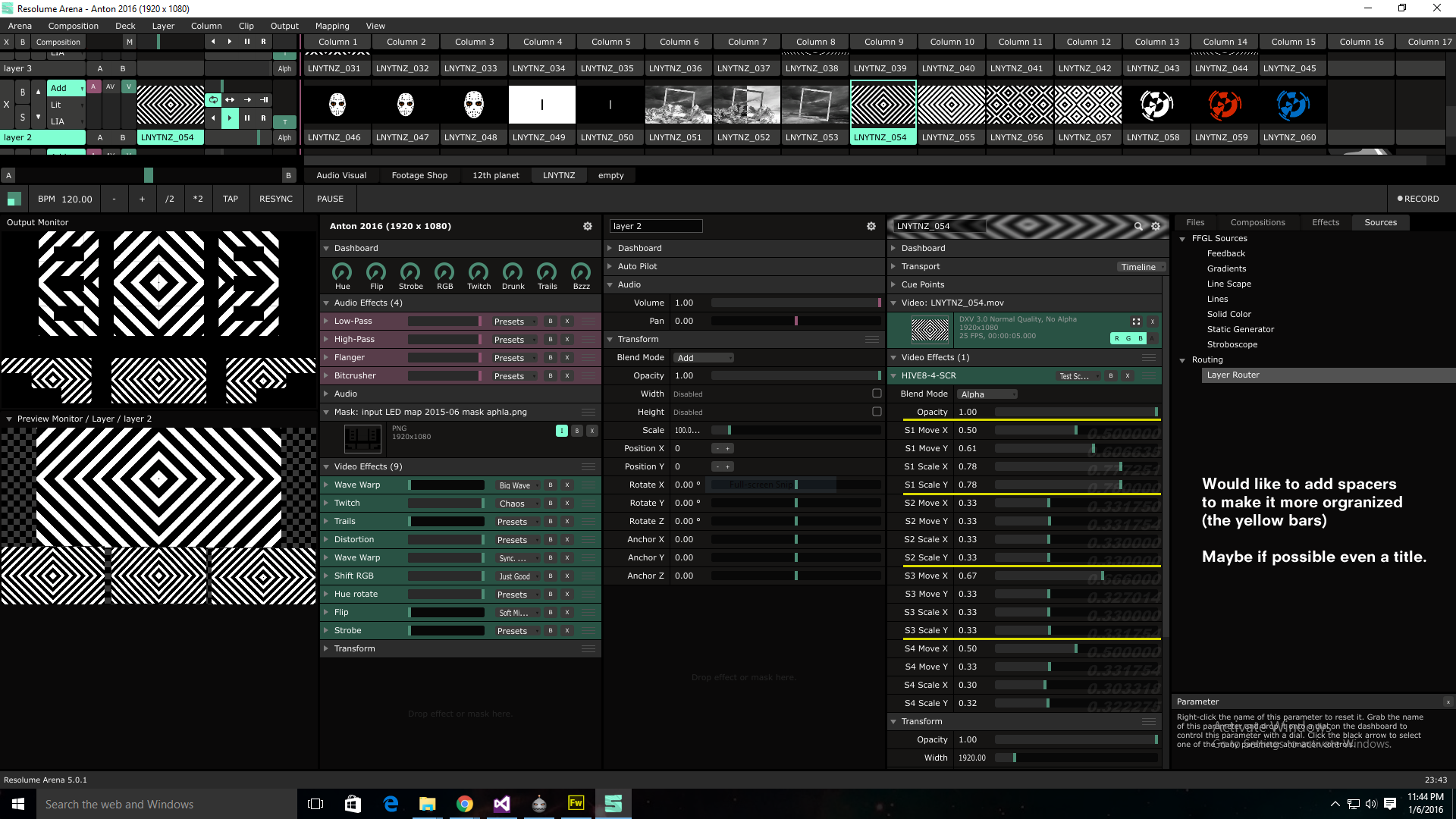
Task: Open layer Blend Mode Add dropdown
Action: [704, 358]
